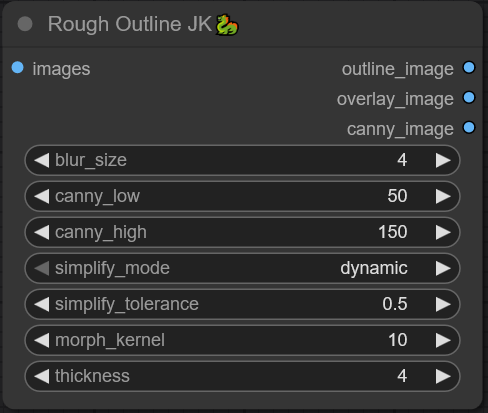Increase morph_kernel with right arrow
488x413 pixels.
tap(443, 340)
